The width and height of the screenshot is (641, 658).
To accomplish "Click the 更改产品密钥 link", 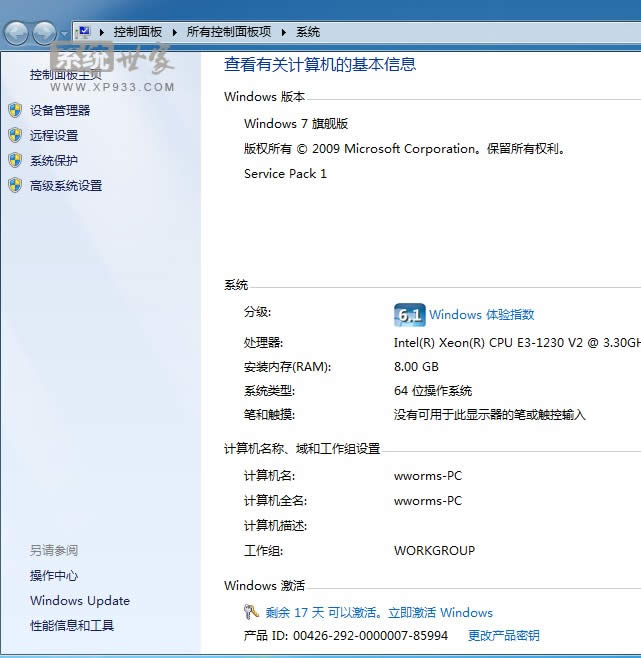I will point(503,636).
